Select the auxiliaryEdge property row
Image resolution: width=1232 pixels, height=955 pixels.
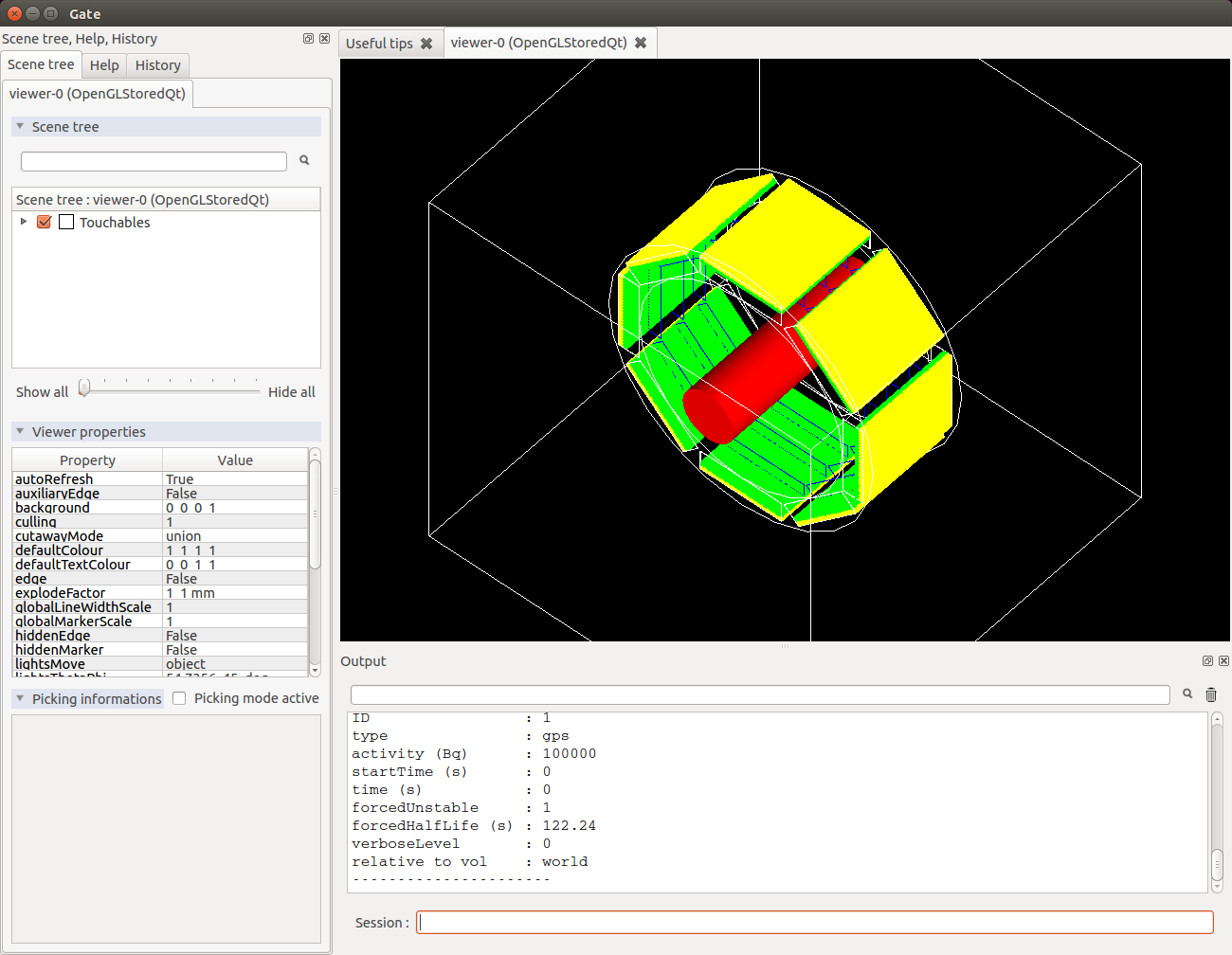tap(159, 494)
